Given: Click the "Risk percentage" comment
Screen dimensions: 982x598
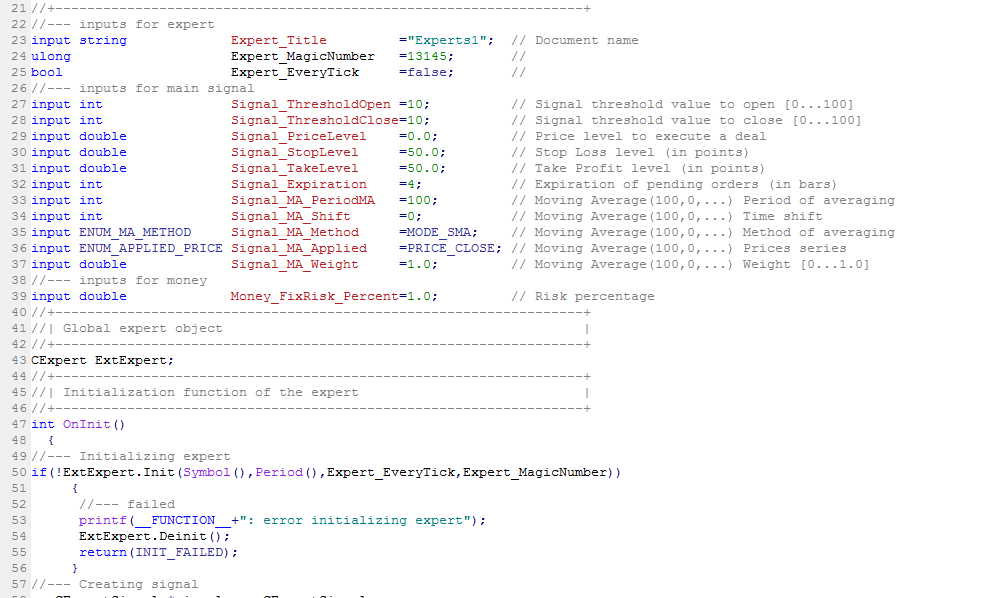Looking at the screenshot, I should [x=594, y=296].
